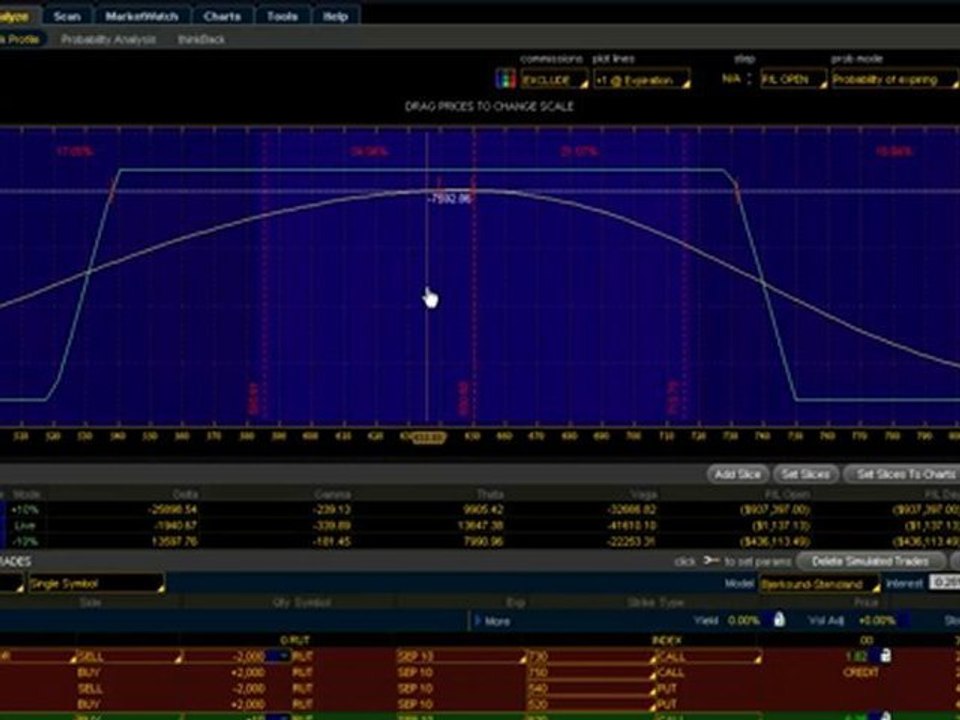The image size is (960, 720).
Task: Click the Add Slice button
Action: tap(737, 474)
